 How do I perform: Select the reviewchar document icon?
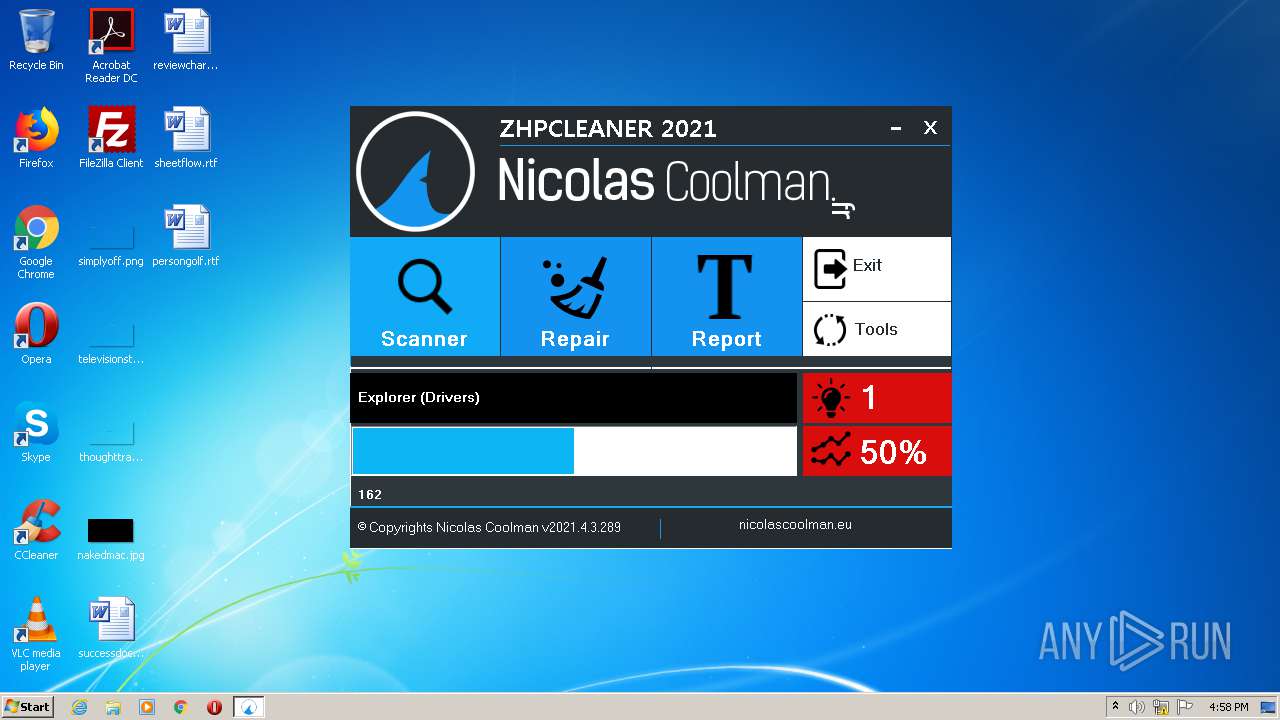coord(186,40)
